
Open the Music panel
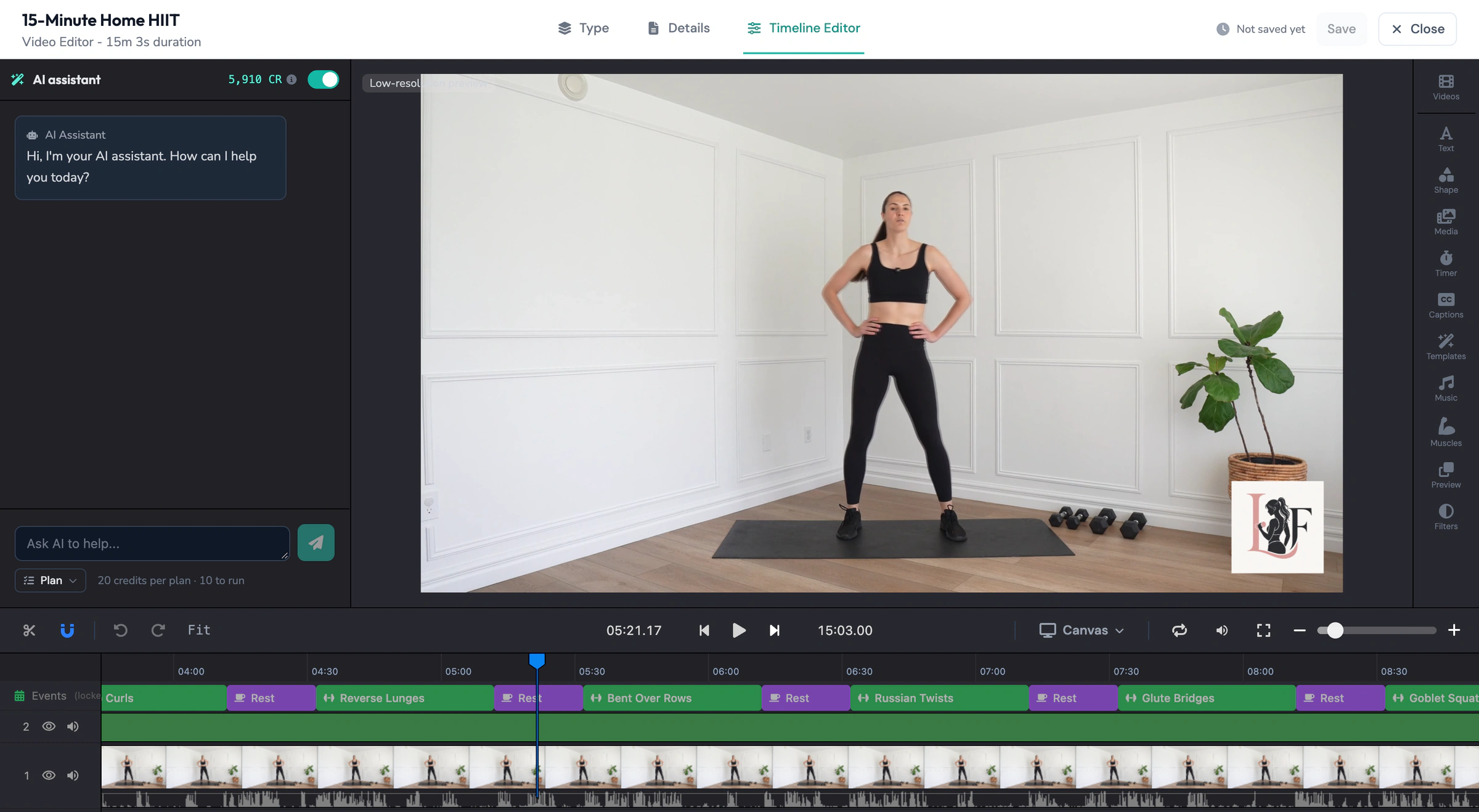1446,389
